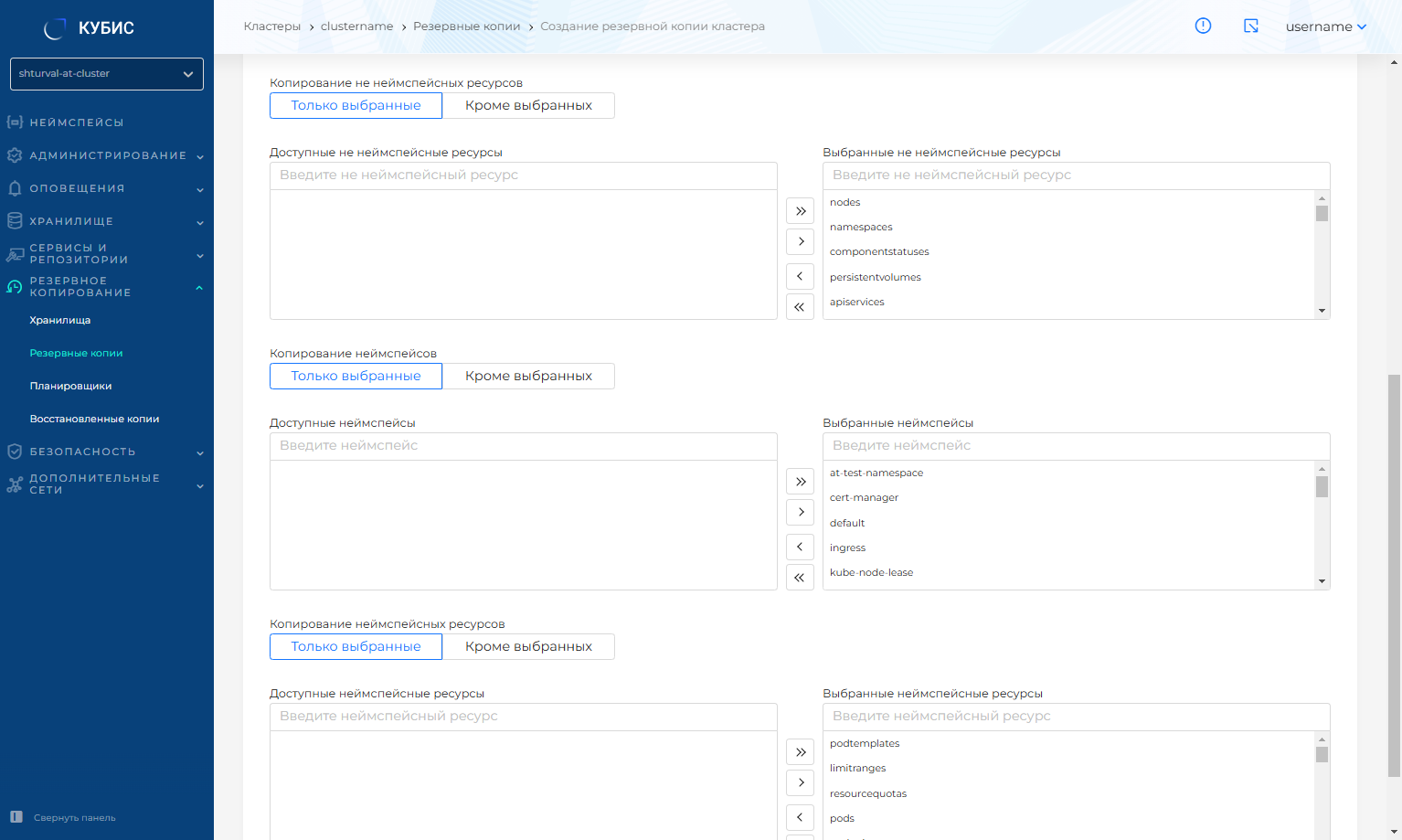
Task: Click the main page vertical scrollbar
Action: point(1394,576)
